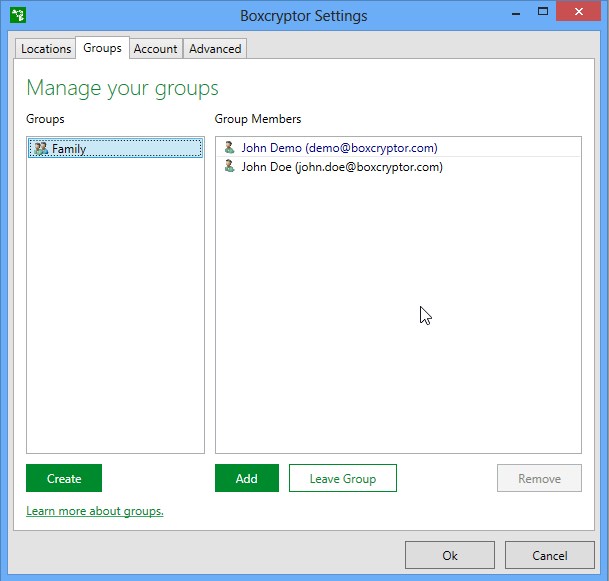This screenshot has width=609, height=581.
Task: Switch to the Locations tab
Action: click(46, 49)
